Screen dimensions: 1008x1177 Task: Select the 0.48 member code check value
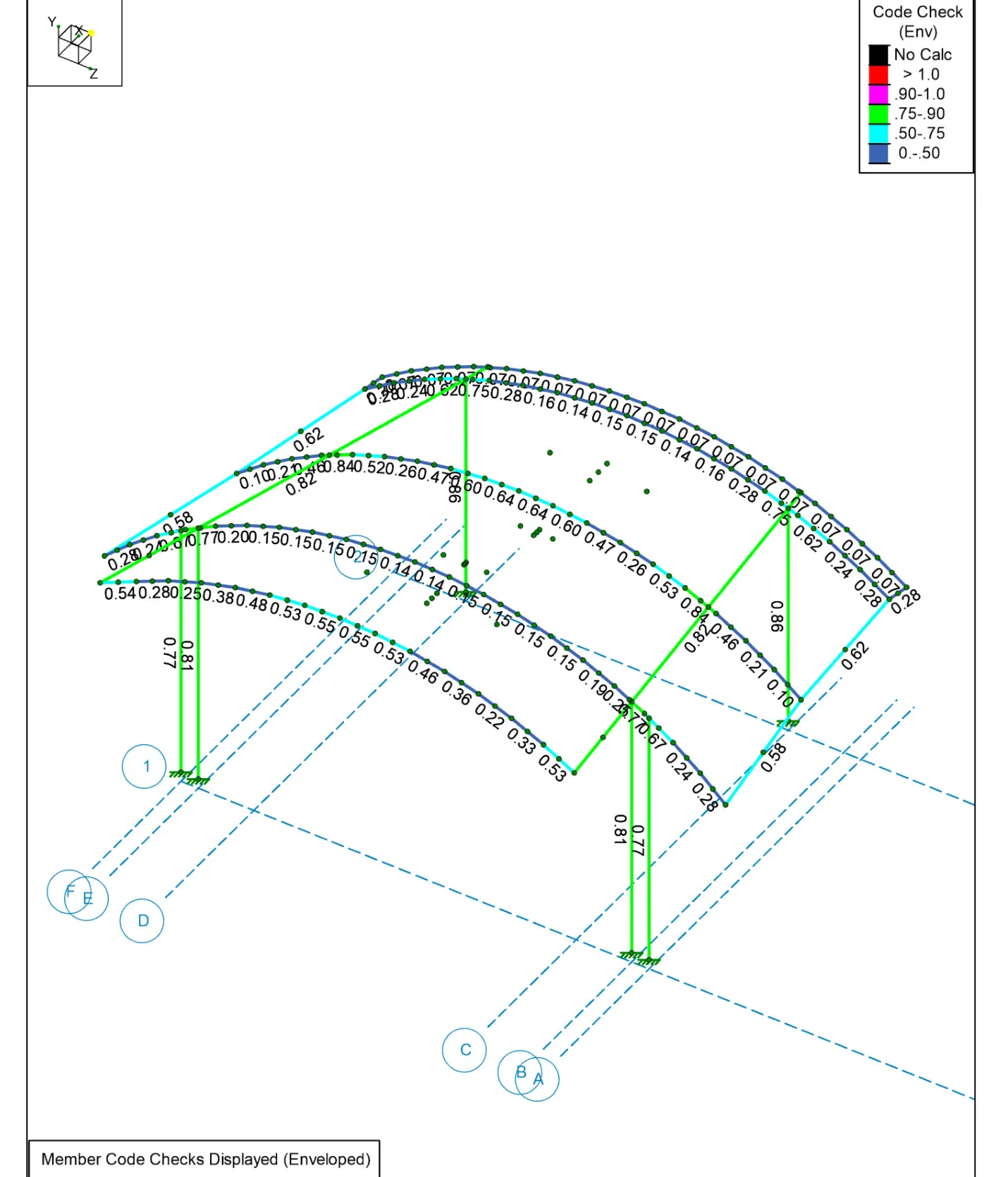tap(252, 603)
